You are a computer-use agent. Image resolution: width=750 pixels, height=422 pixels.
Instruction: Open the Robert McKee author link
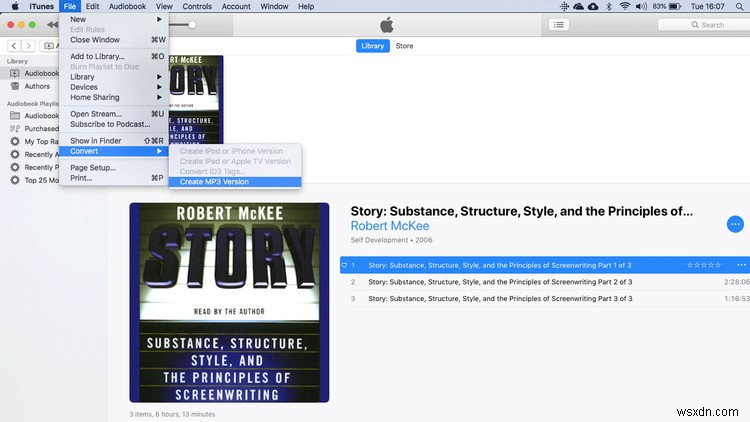pyautogui.click(x=390, y=226)
